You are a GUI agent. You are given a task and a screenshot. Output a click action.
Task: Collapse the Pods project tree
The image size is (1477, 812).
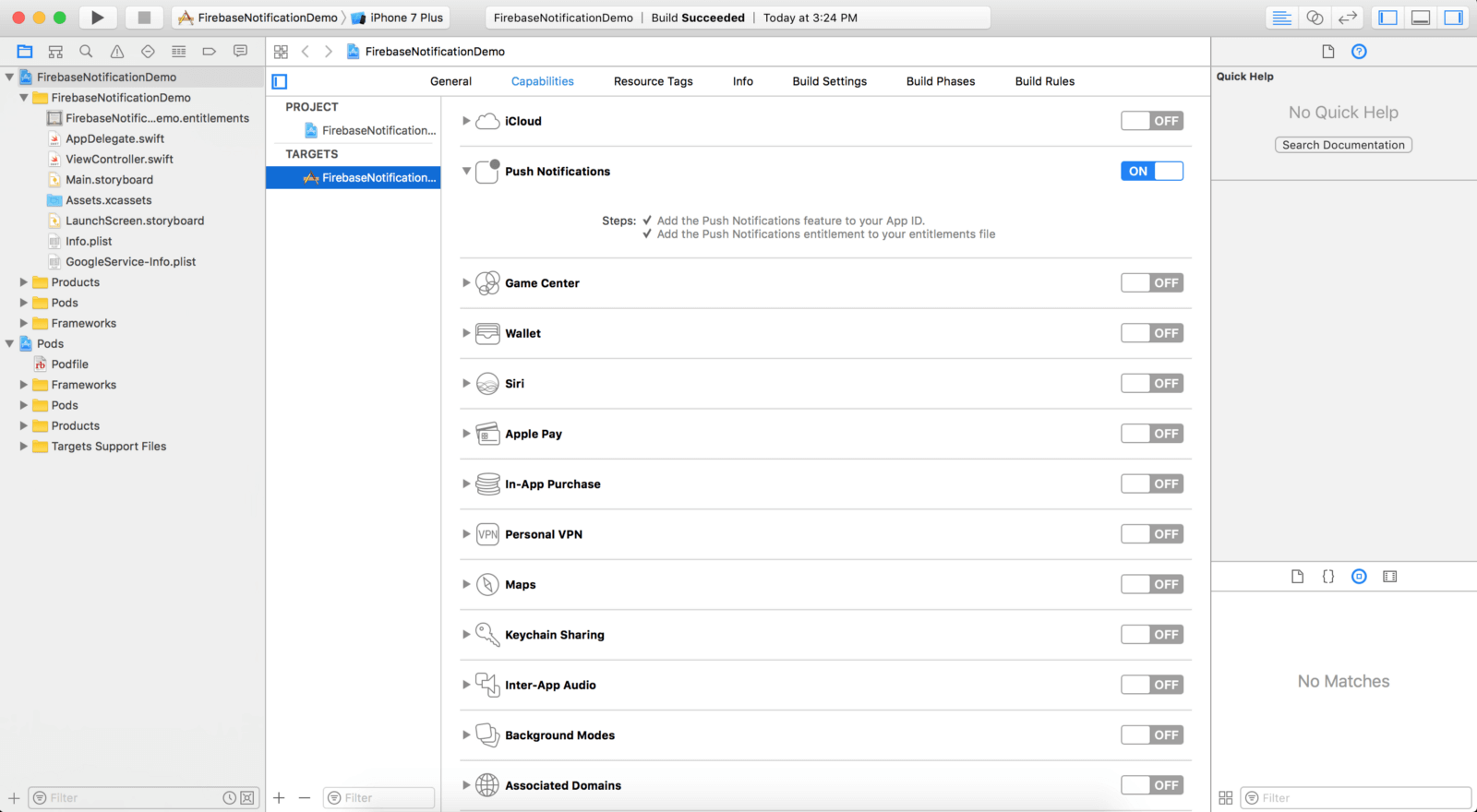(9, 343)
